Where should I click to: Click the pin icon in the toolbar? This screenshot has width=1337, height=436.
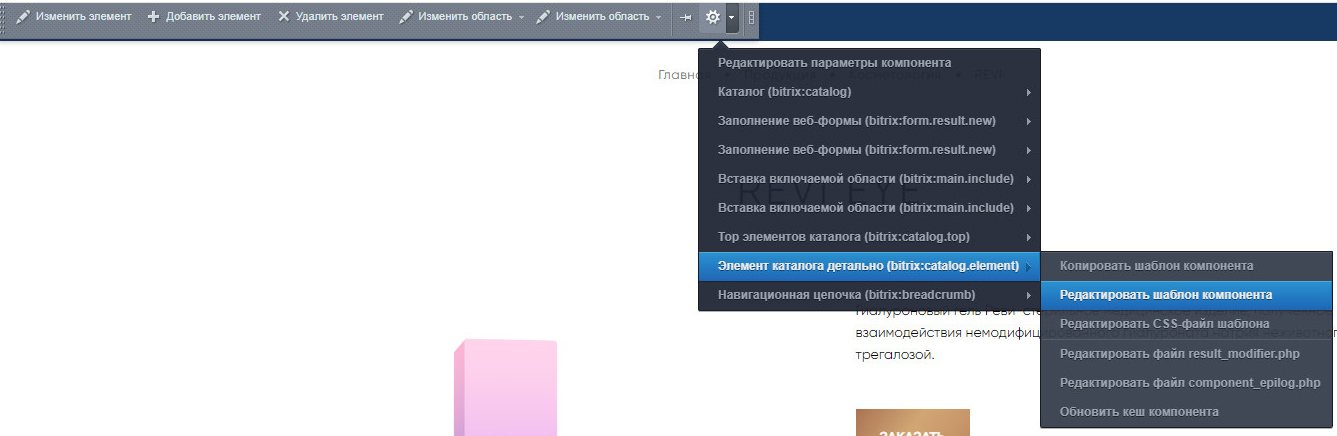685,17
